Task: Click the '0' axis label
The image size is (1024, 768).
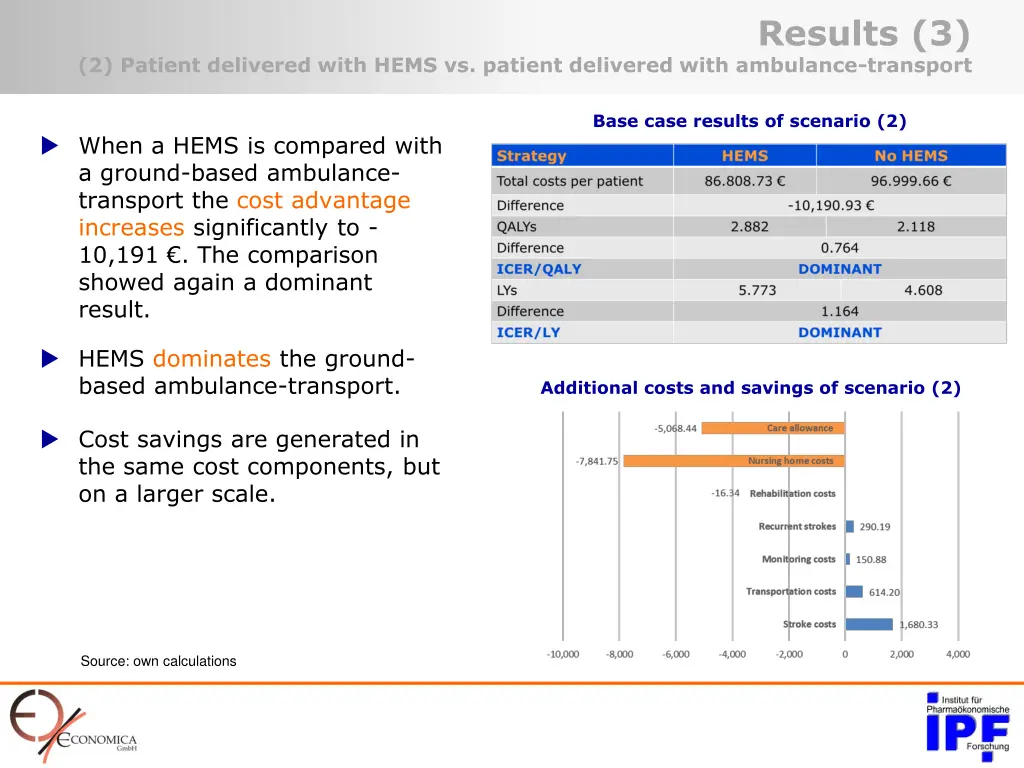Action: tap(845, 654)
